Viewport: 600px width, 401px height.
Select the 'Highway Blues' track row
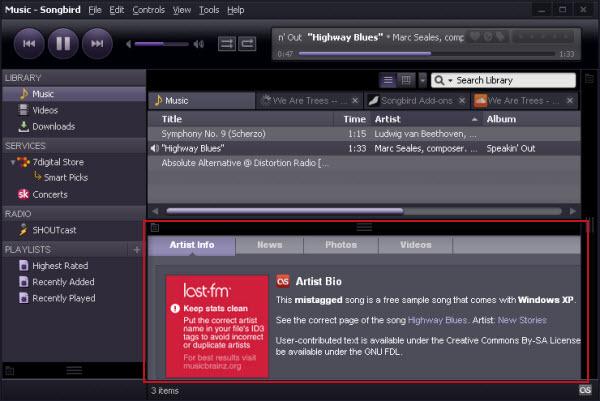[x=364, y=148]
